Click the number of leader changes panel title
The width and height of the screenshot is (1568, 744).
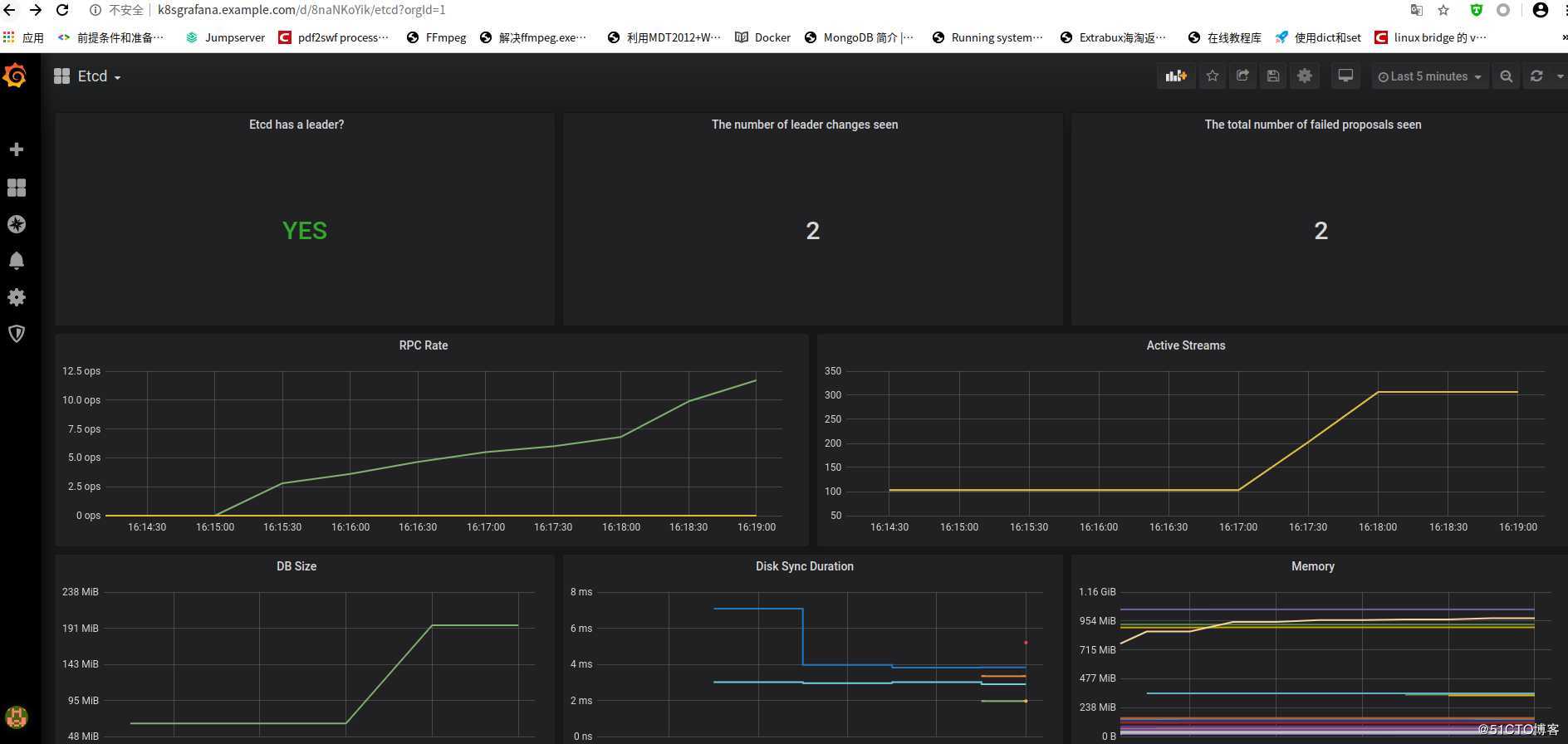pos(805,125)
